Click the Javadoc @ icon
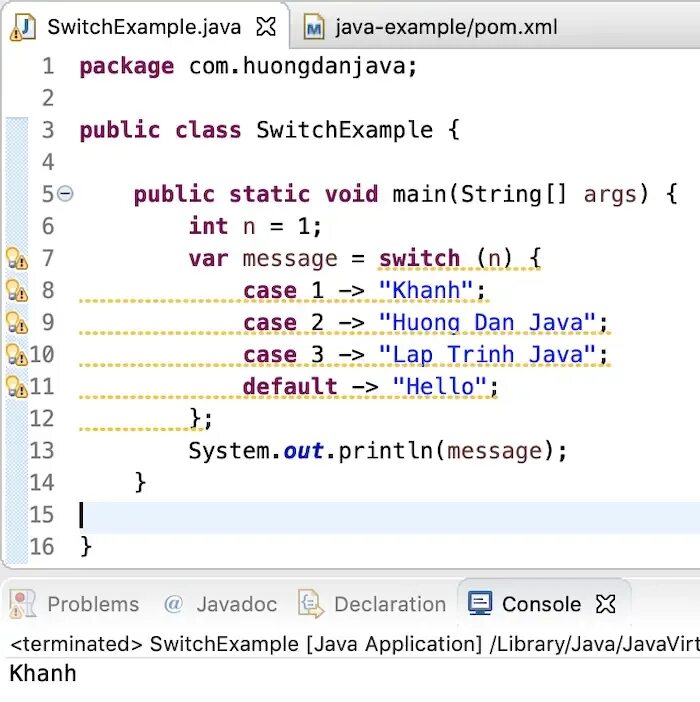 coord(174,604)
